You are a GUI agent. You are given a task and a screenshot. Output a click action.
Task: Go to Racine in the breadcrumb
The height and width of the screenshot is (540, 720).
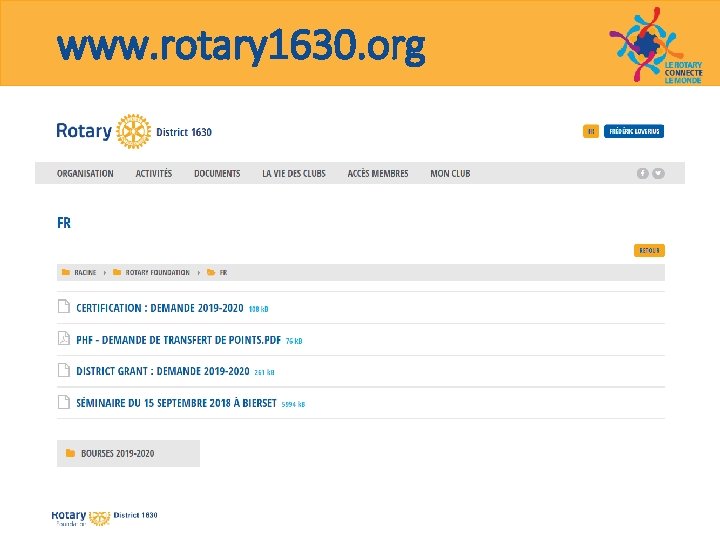point(85,272)
